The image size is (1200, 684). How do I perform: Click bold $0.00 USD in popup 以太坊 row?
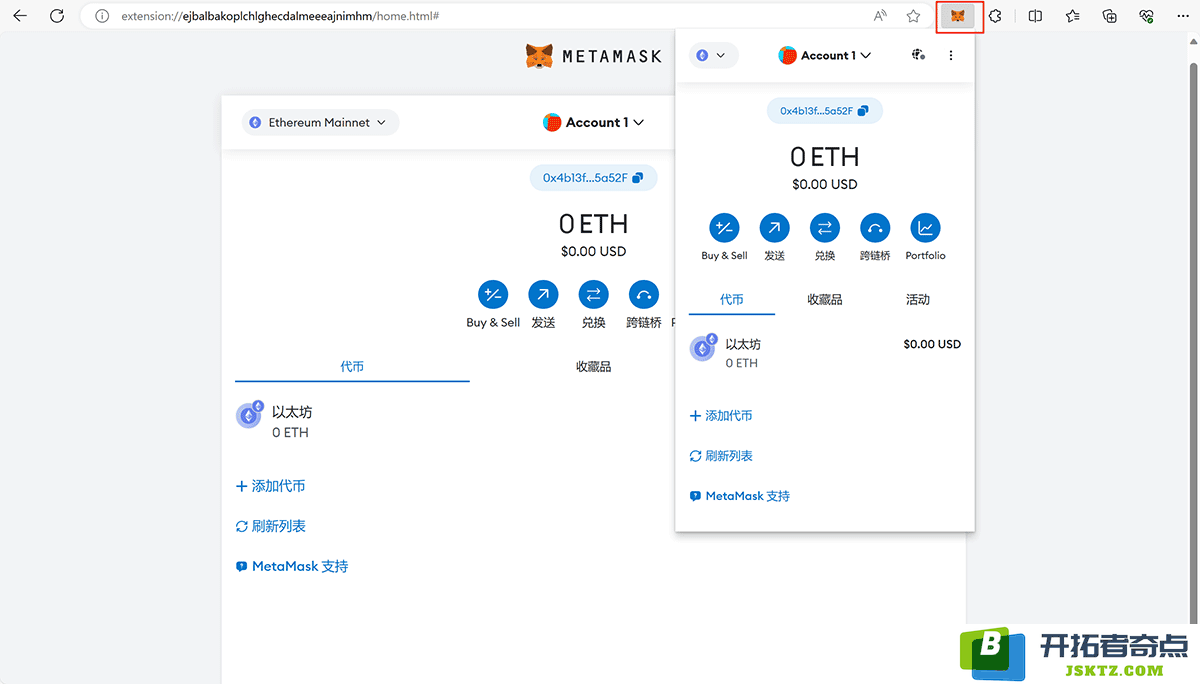pyautogui.click(x=932, y=344)
